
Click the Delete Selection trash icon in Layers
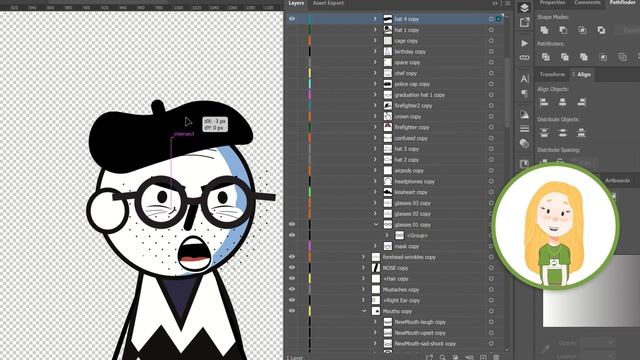(496, 357)
